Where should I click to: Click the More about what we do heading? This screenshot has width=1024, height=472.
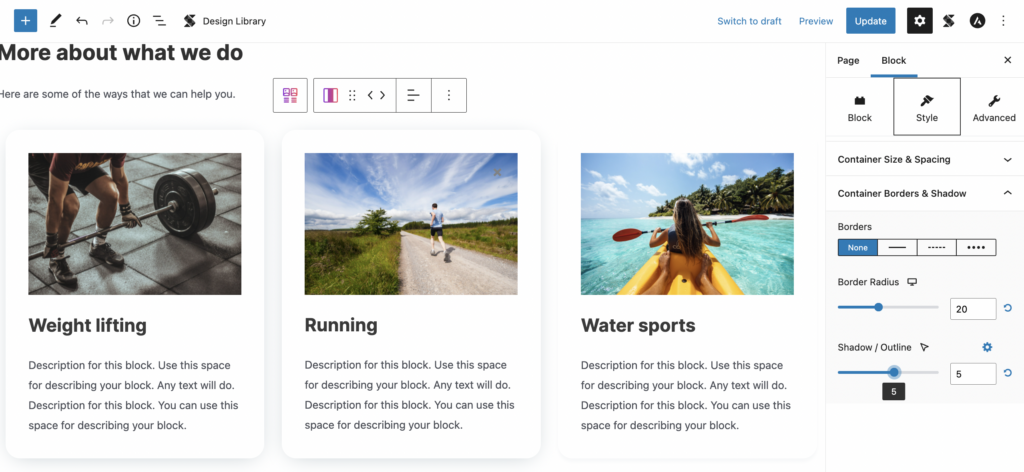click(x=121, y=53)
